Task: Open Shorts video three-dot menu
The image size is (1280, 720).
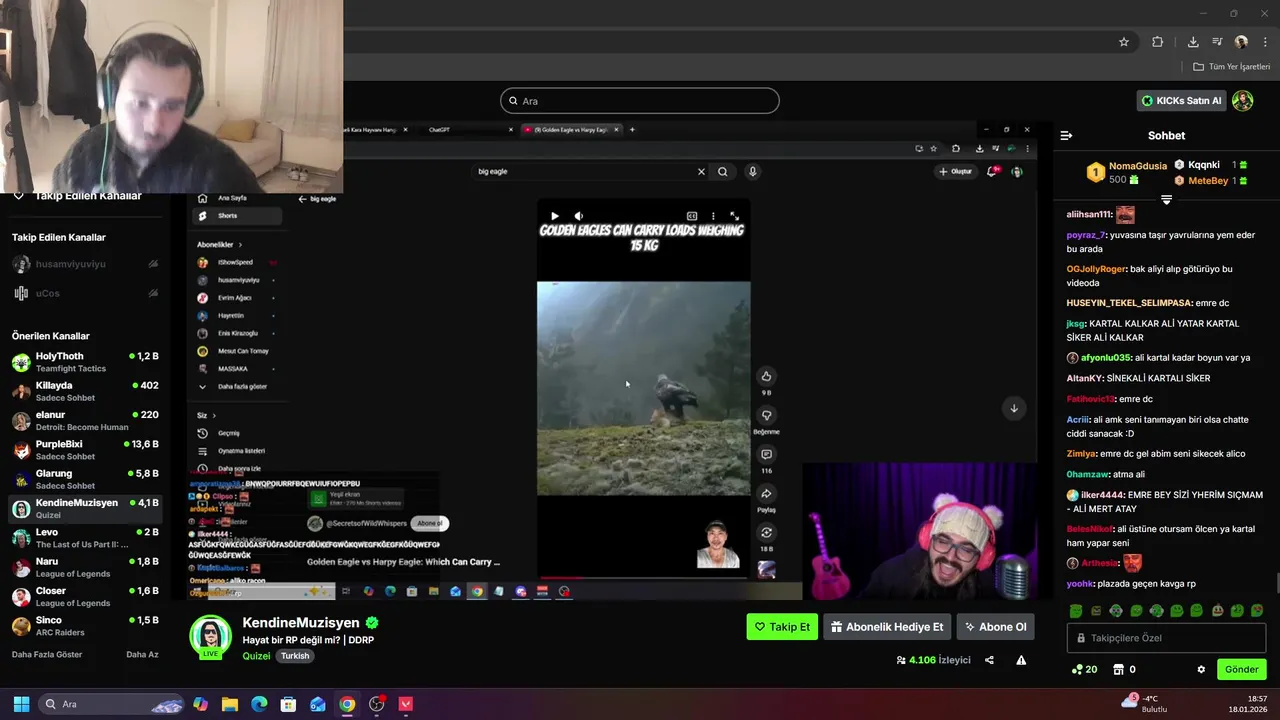Action: (x=713, y=216)
